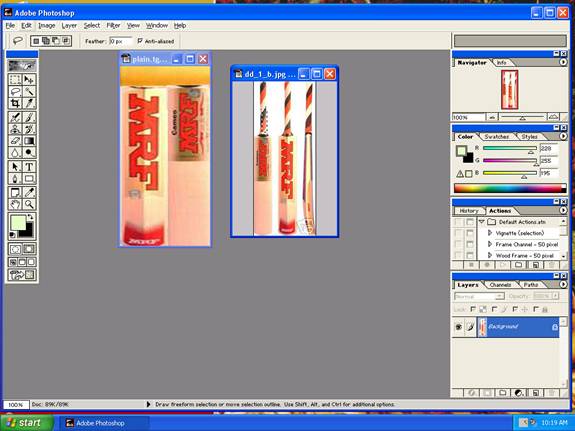Toggle Default Actions.atn item on/off checkbox

458,222
